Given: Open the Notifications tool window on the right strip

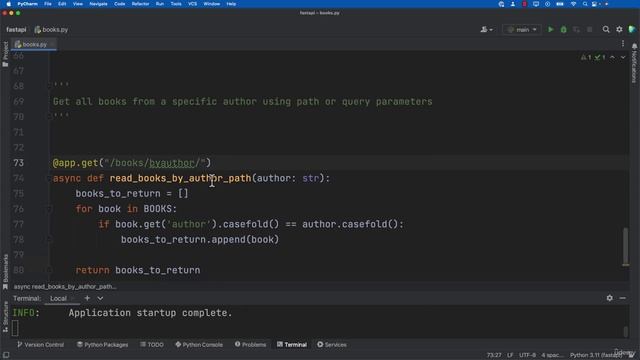Looking at the screenshot, I should click(634, 63).
